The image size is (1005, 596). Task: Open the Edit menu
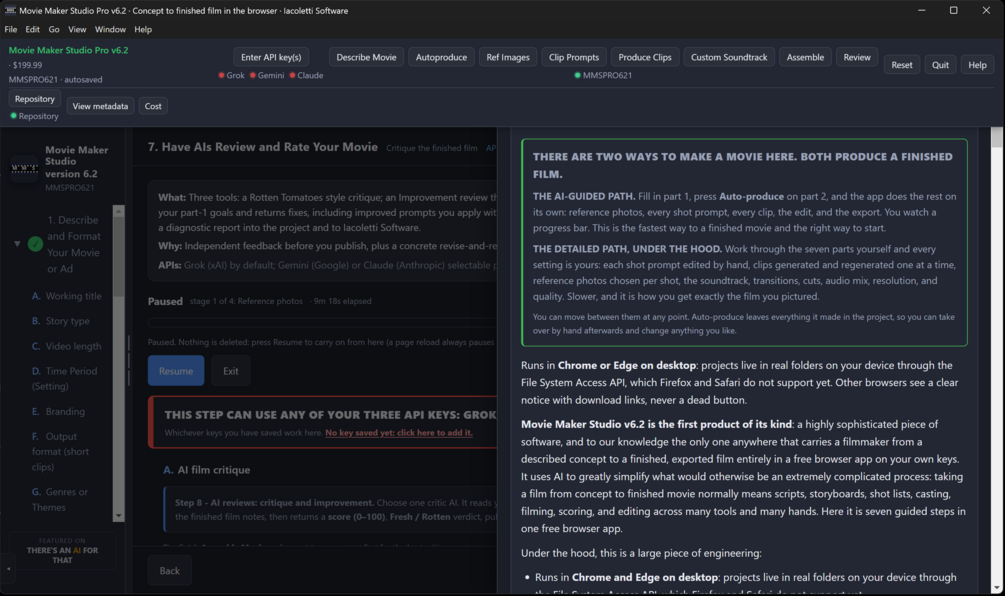tap(33, 29)
